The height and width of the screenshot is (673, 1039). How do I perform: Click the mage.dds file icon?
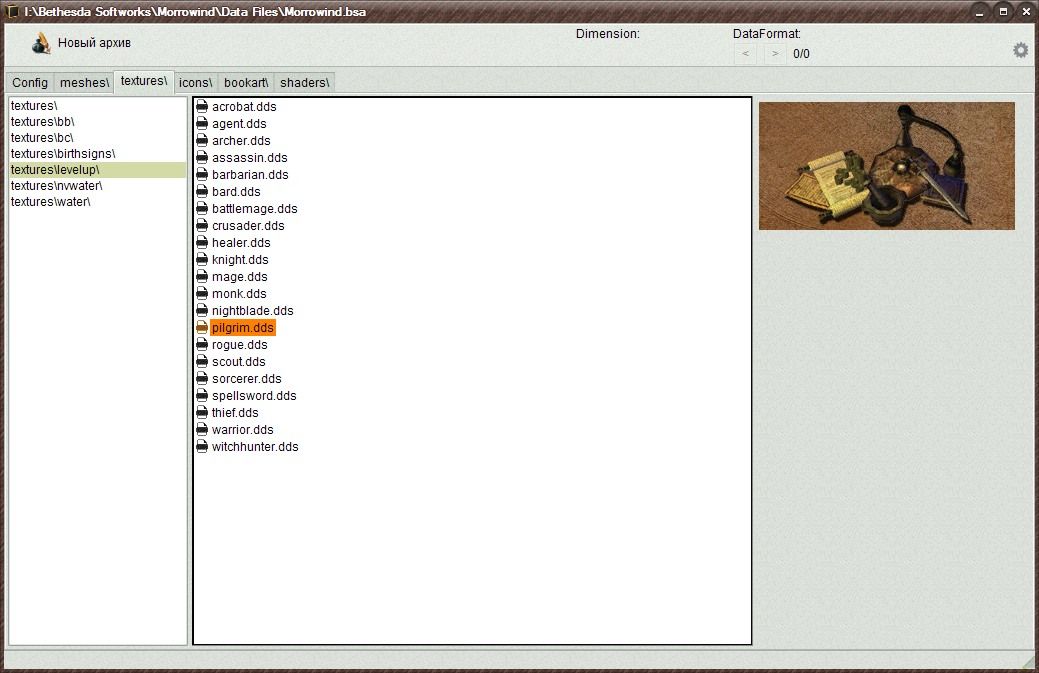[202, 277]
